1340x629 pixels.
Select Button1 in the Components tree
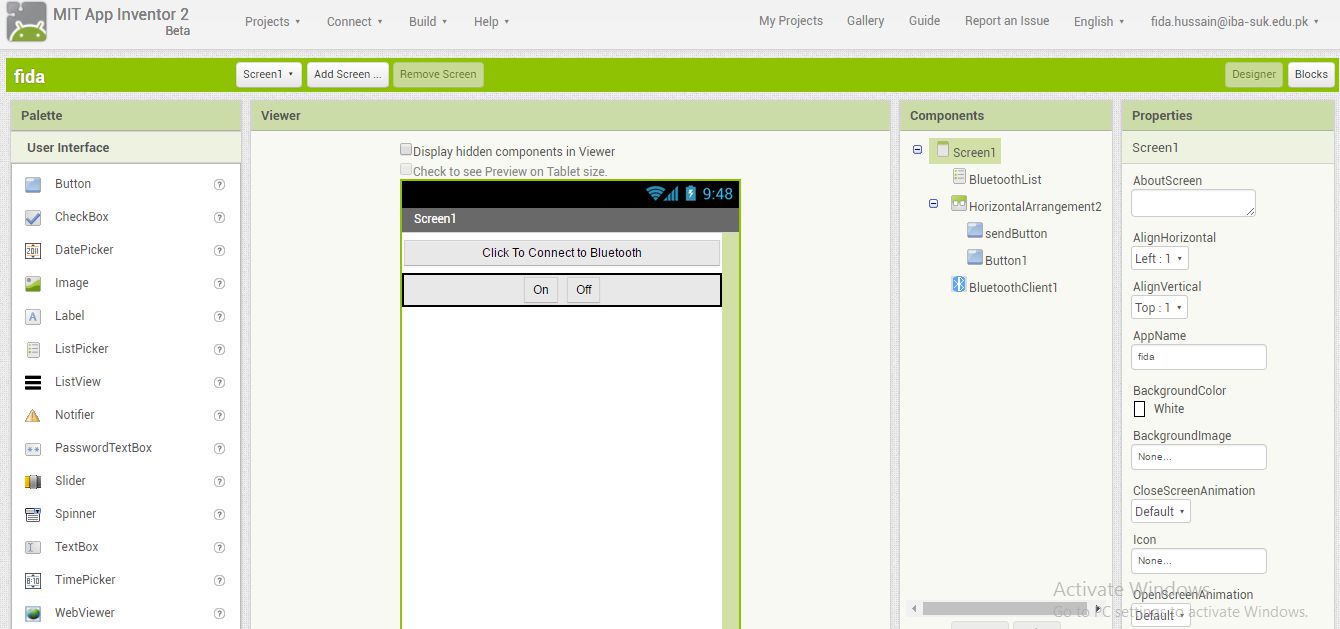coord(1006,260)
